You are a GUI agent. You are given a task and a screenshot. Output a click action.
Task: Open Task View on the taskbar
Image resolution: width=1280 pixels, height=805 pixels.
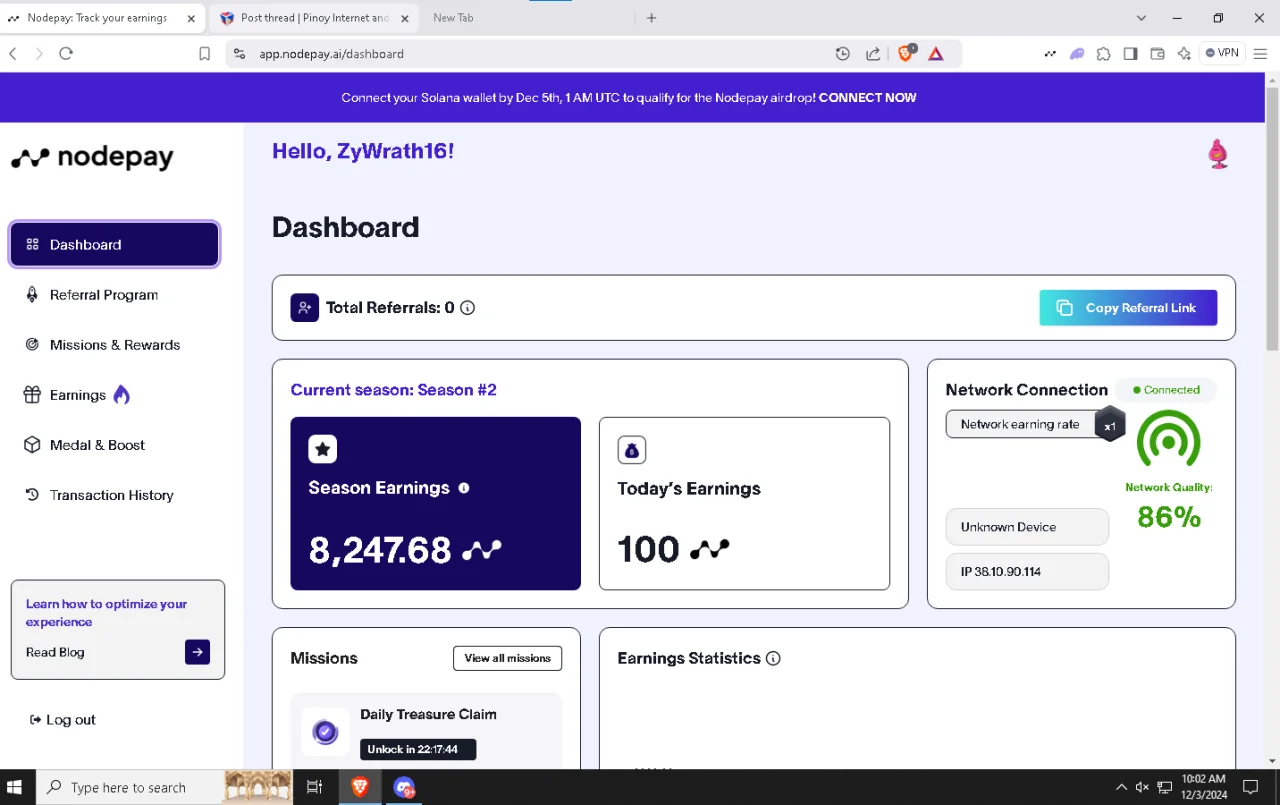[x=314, y=787]
